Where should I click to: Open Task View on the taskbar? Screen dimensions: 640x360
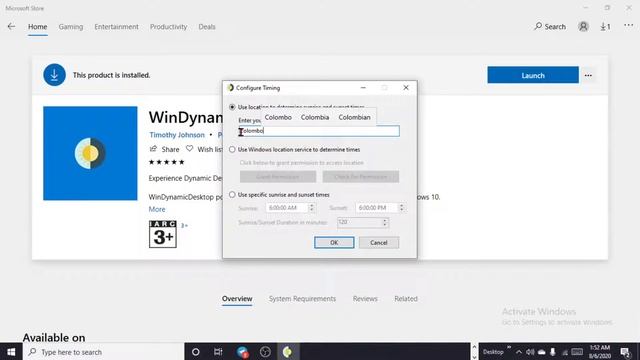click(218, 352)
